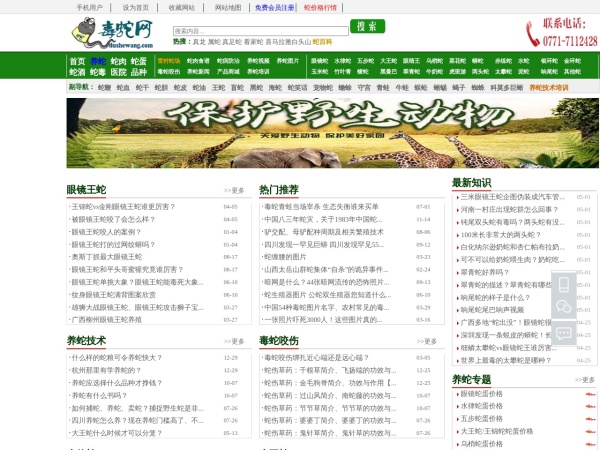
Task: Open article 毒蛇咬伤绑扎近心端还是远心端？
Action: tap(316, 357)
